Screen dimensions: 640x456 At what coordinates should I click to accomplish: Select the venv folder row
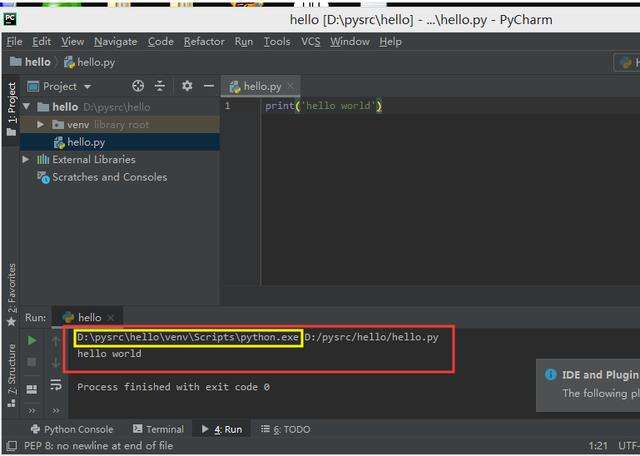tap(119, 125)
